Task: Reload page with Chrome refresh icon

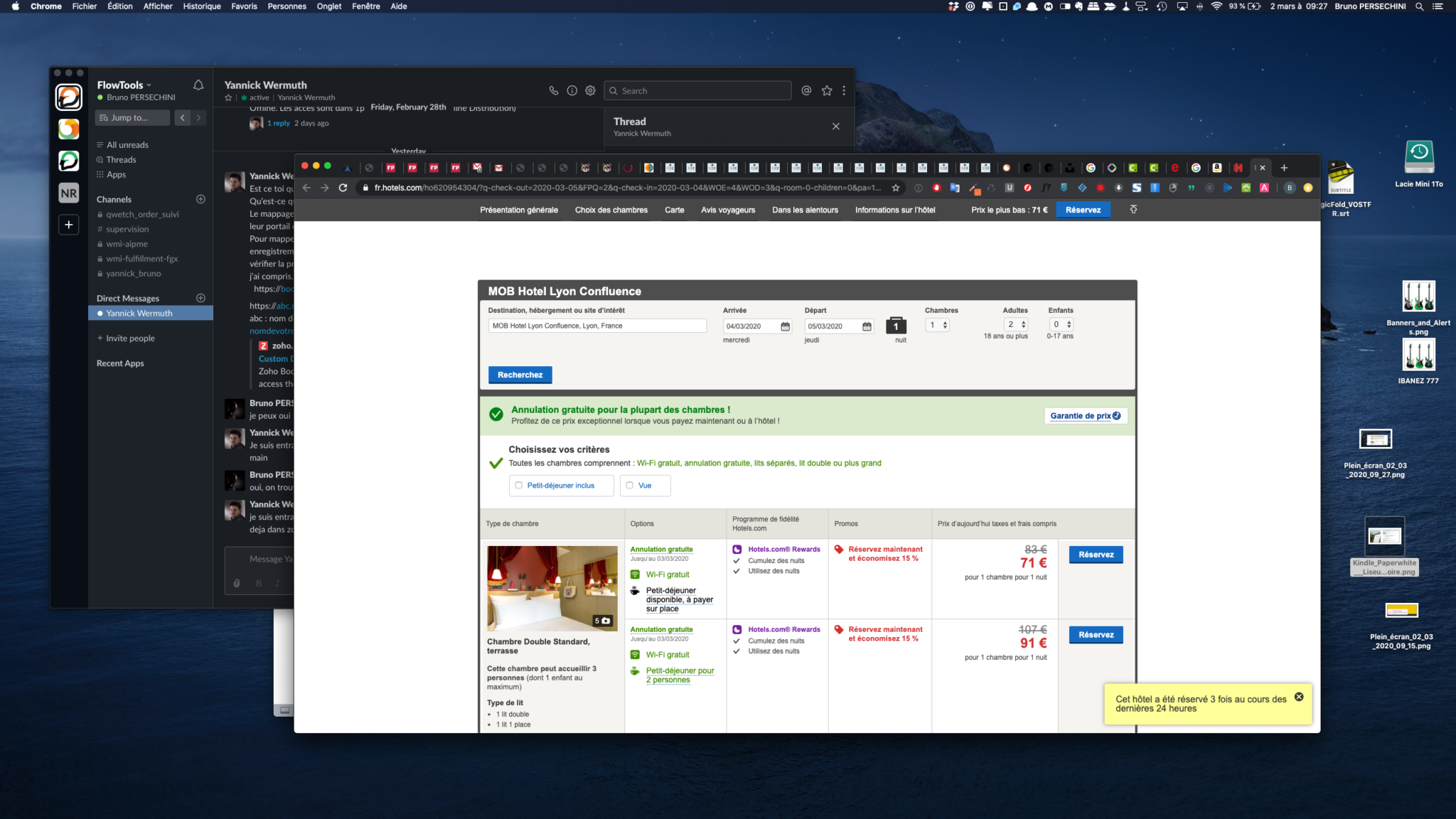Action: tap(343, 188)
